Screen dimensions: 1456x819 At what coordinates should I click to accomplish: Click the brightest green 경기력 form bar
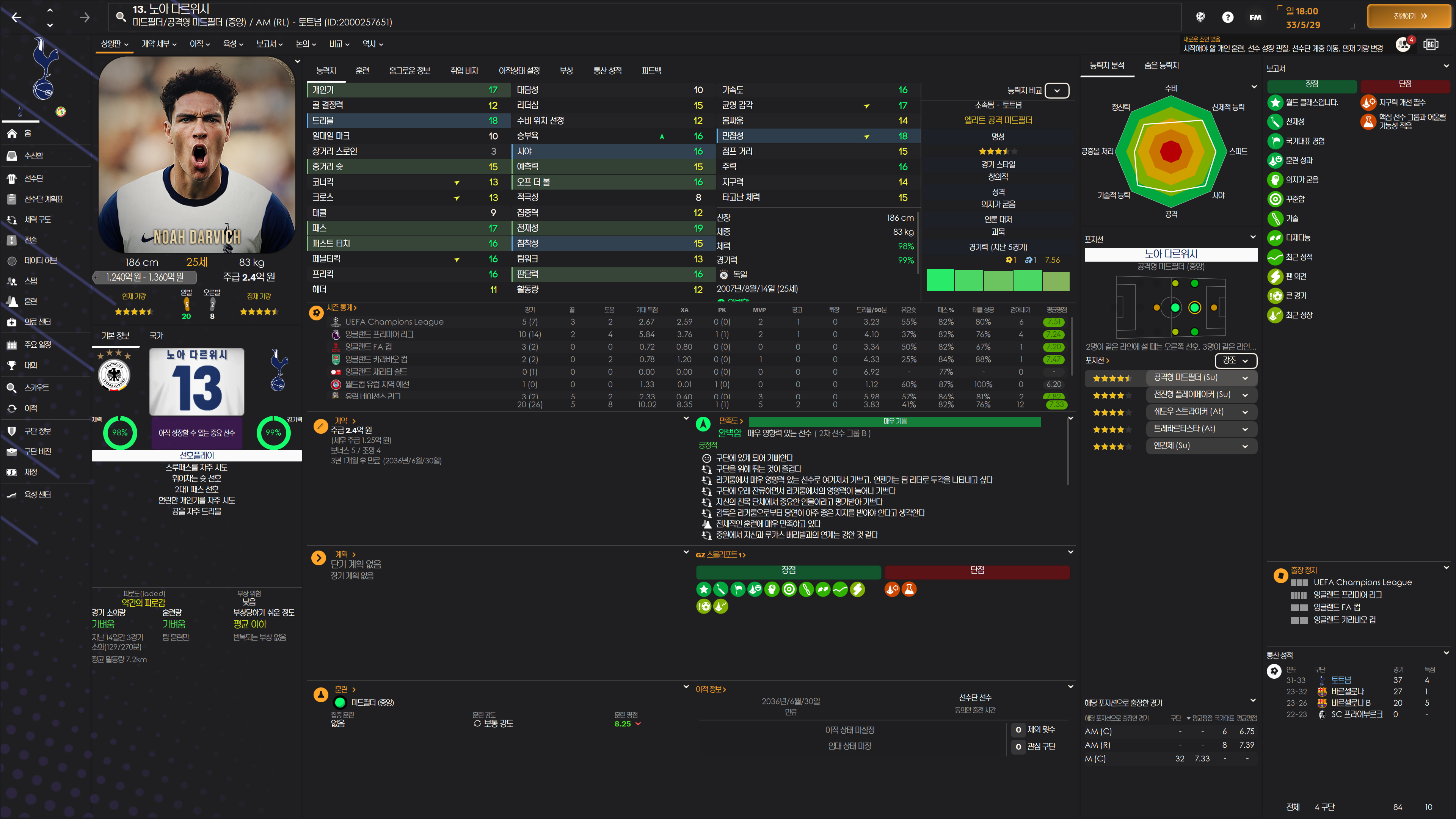click(940, 280)
